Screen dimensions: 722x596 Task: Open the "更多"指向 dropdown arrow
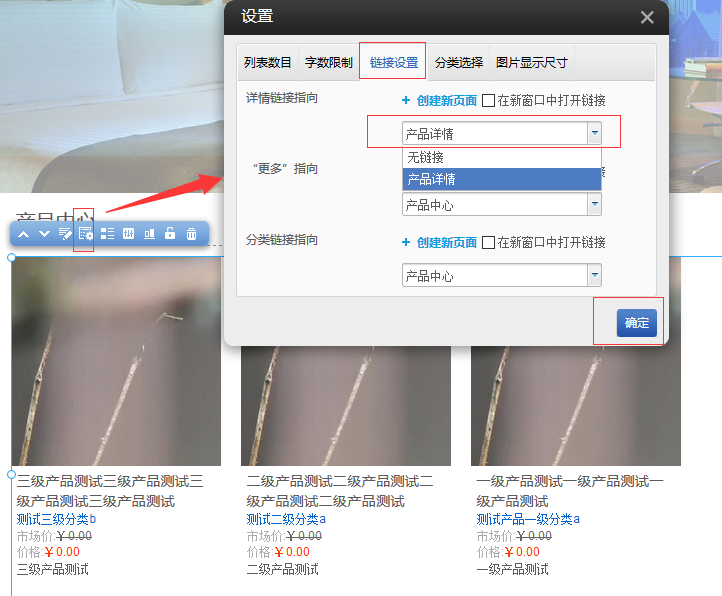click(594, 204)
